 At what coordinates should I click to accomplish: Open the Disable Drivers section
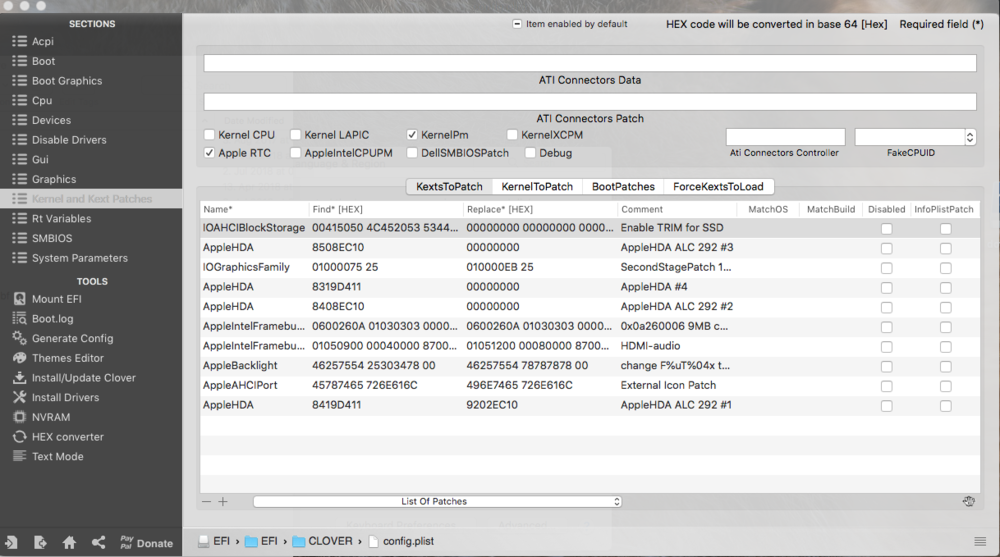(69, 140)
